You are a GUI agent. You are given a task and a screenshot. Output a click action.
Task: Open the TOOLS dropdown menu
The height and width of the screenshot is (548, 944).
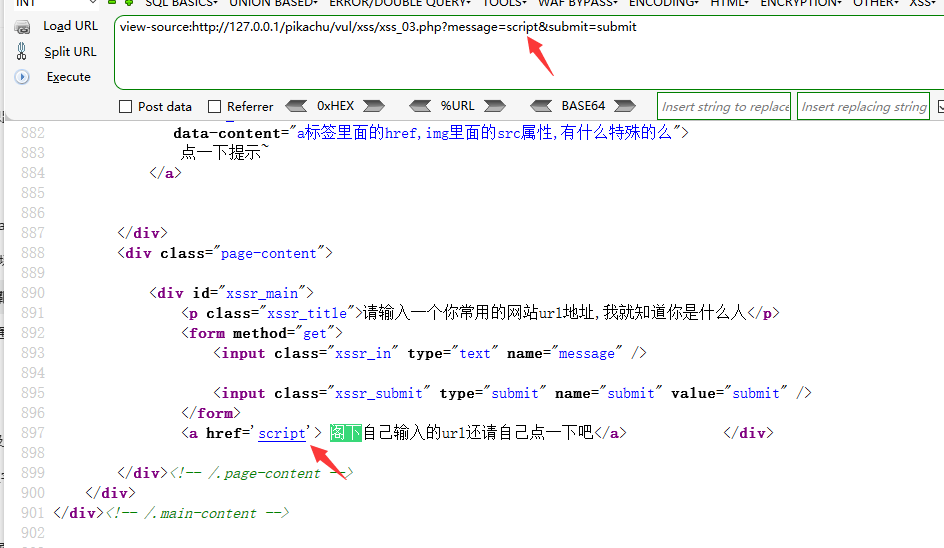point(505,3)
